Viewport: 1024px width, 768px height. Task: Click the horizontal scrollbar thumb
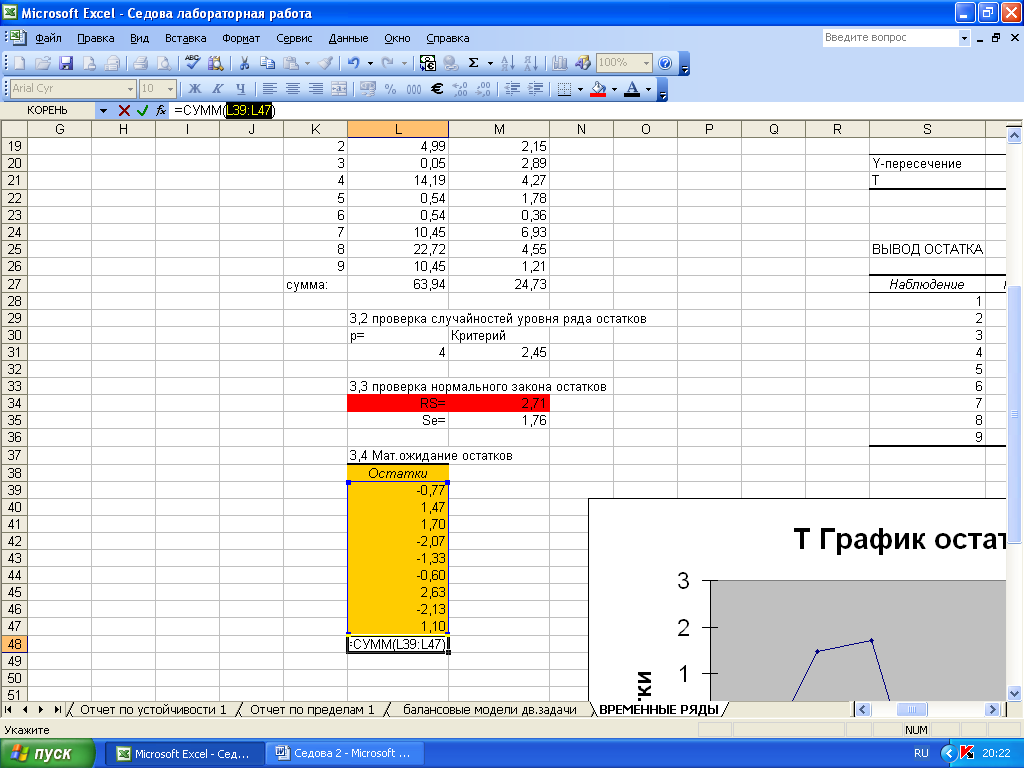point(912,710)
